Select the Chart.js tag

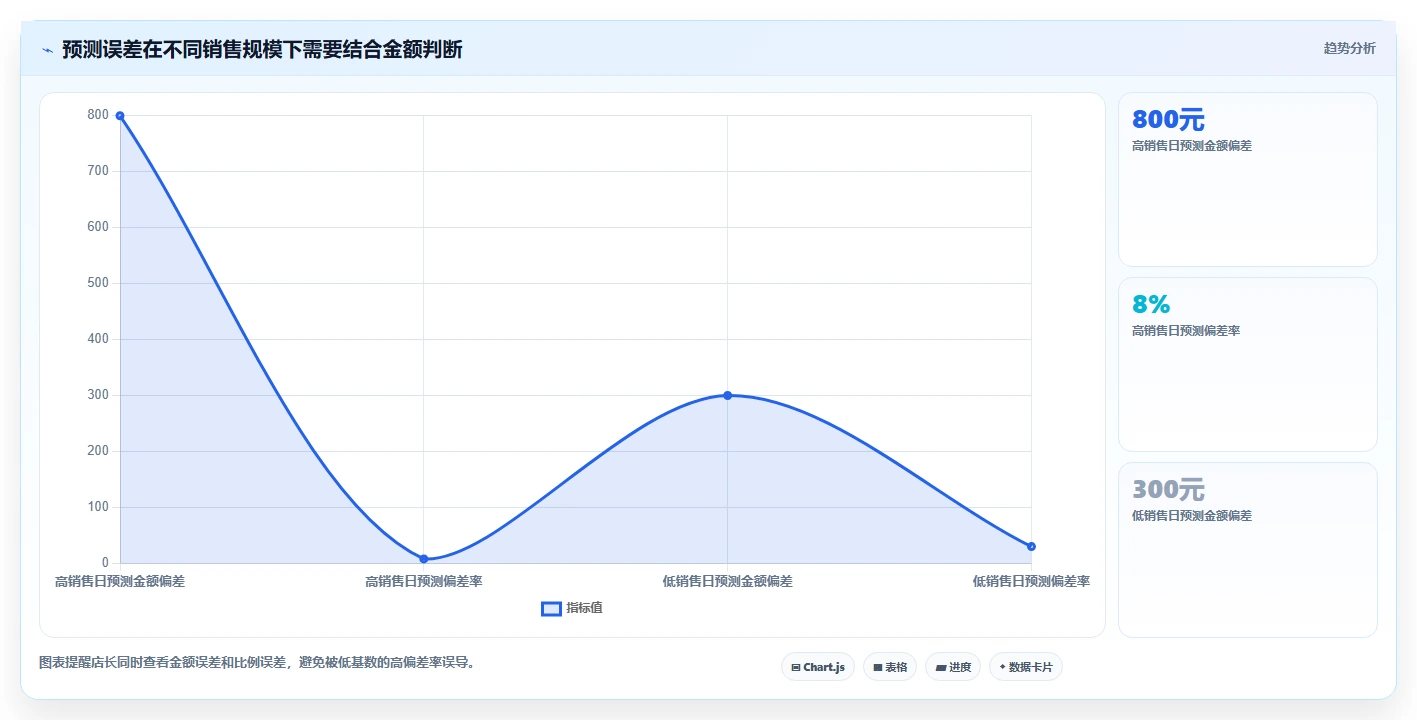click(x=817, y=667)
